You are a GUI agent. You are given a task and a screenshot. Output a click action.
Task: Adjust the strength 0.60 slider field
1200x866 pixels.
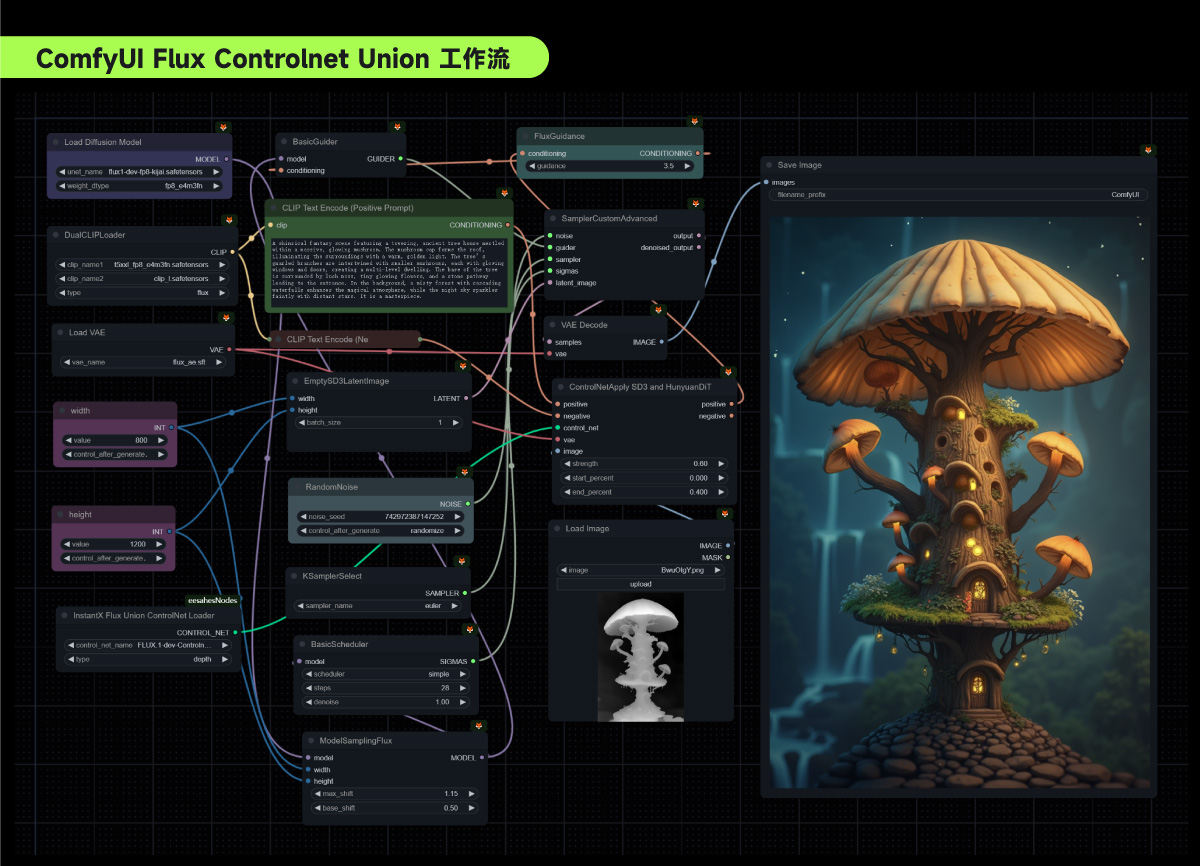(645, 463)
